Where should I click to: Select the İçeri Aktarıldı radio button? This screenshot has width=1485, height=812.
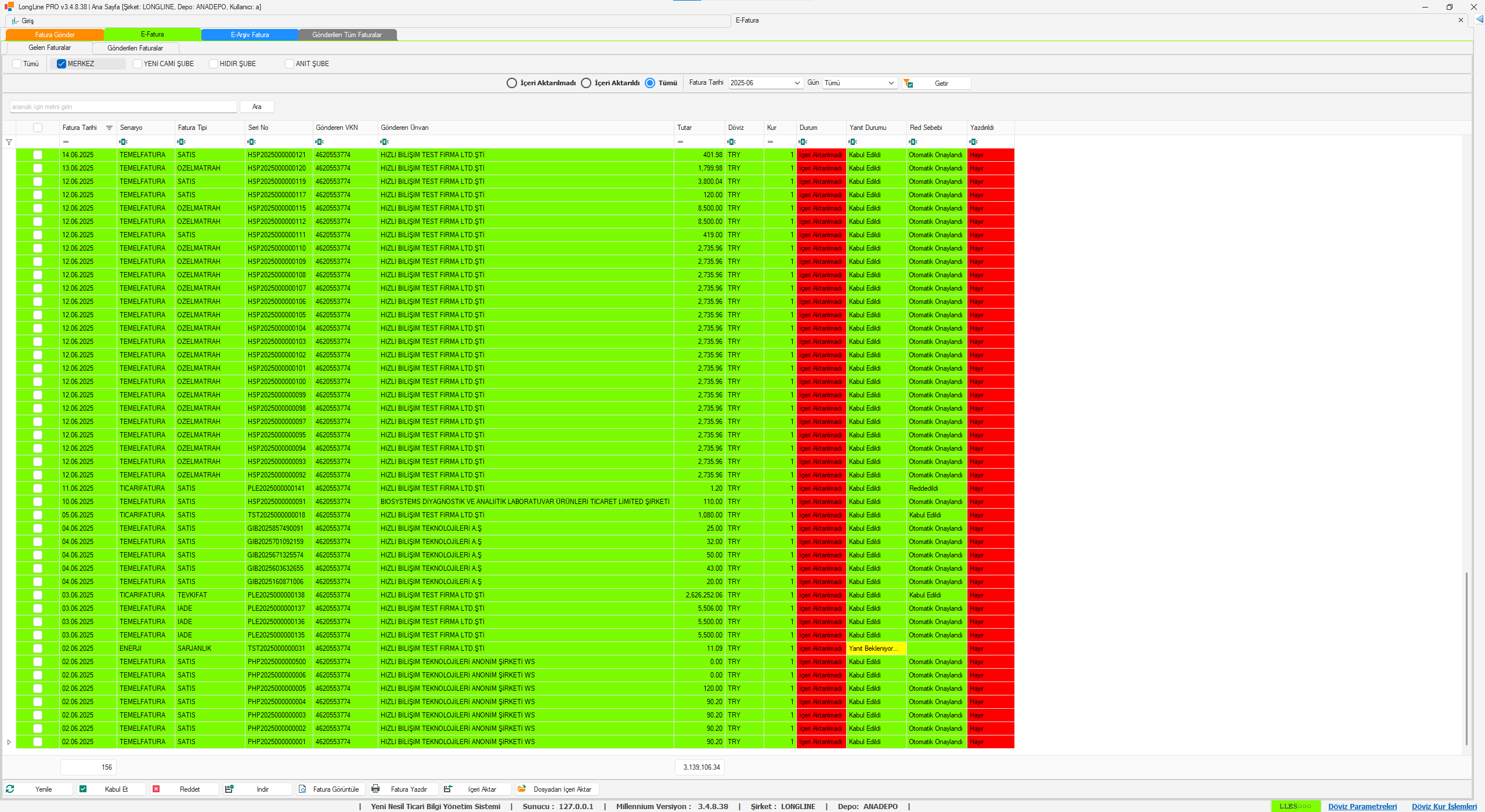point(586,83)
